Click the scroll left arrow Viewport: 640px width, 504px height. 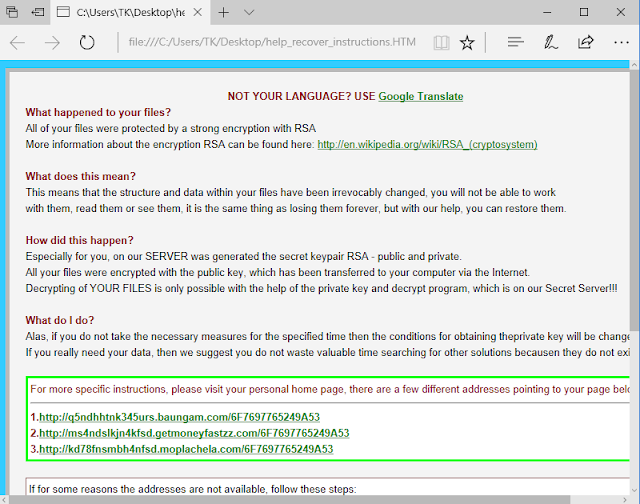pyautogui.click(x=4, y=500)
